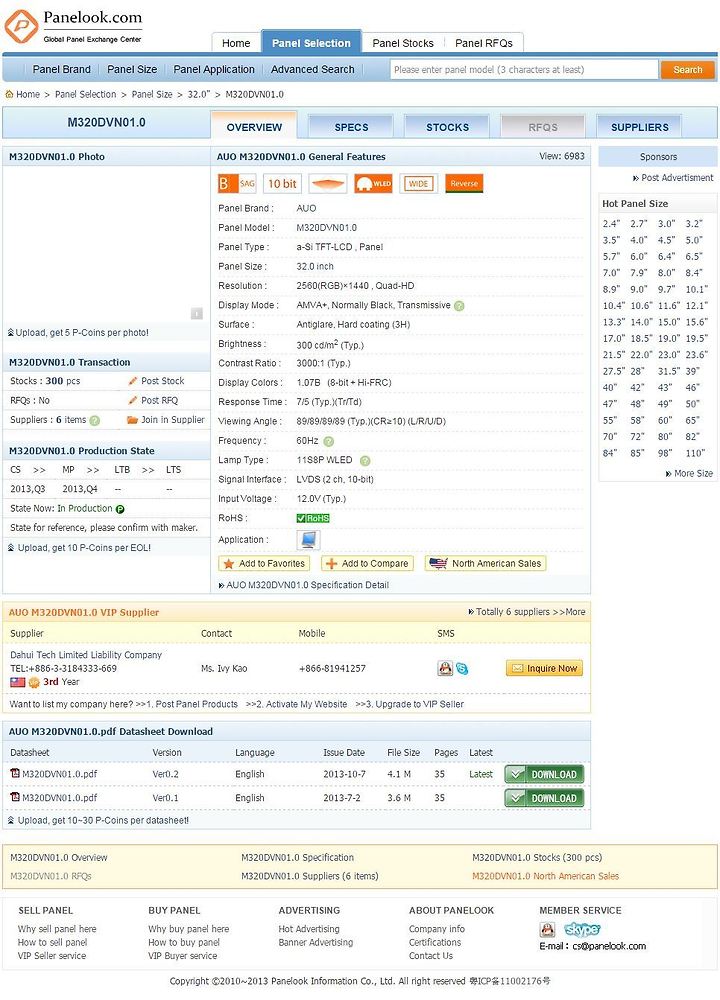Screen dimensions: 720x1000
Task: Click the orange slim panel shape icon
Action: [327, 184]
